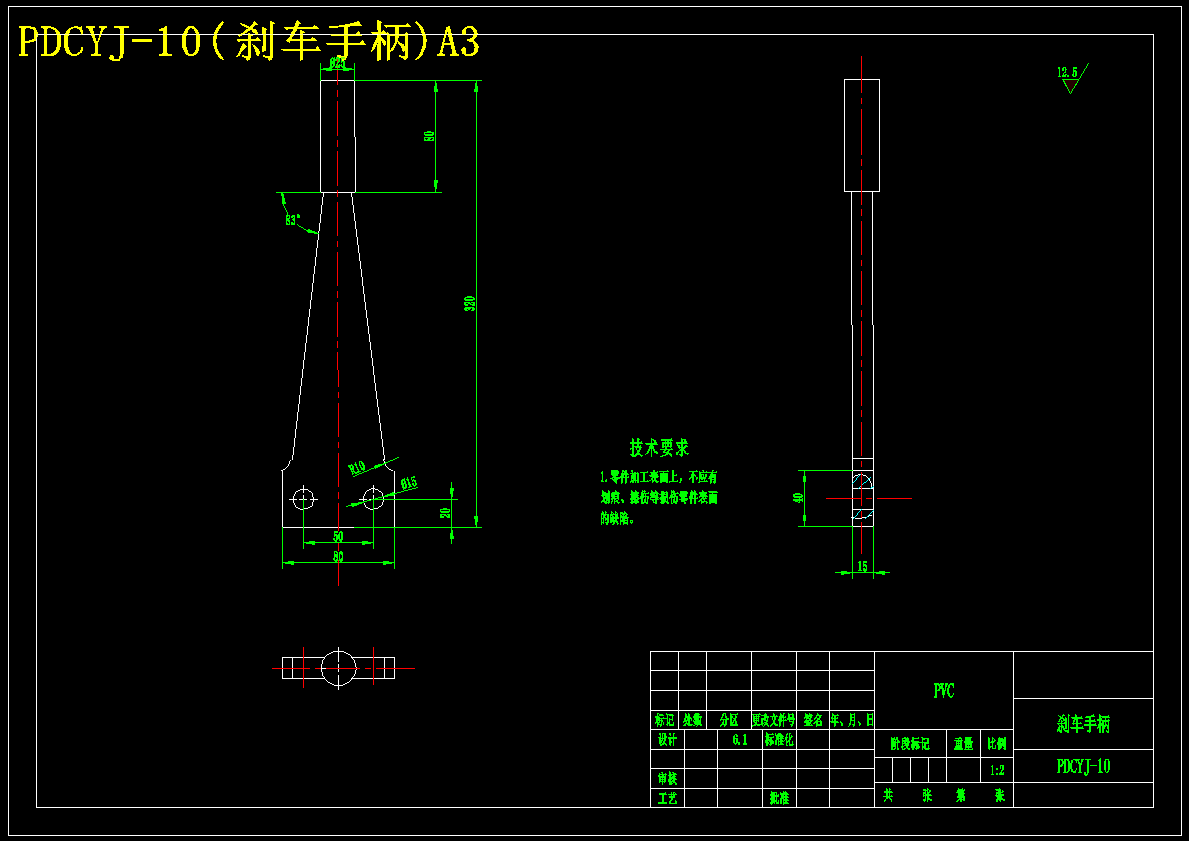
Task: Select the PVC material text
Action: coord(944,691)
